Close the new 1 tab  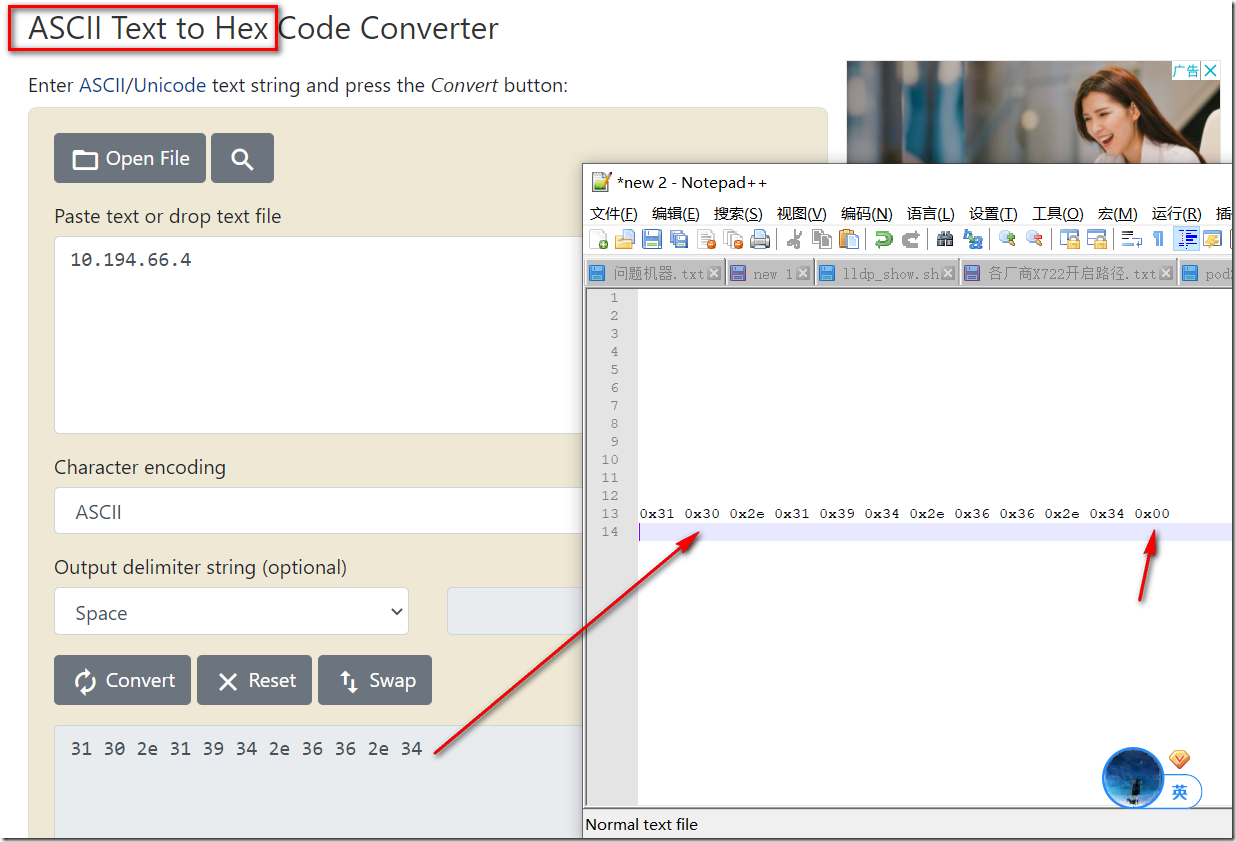point(803,273)
